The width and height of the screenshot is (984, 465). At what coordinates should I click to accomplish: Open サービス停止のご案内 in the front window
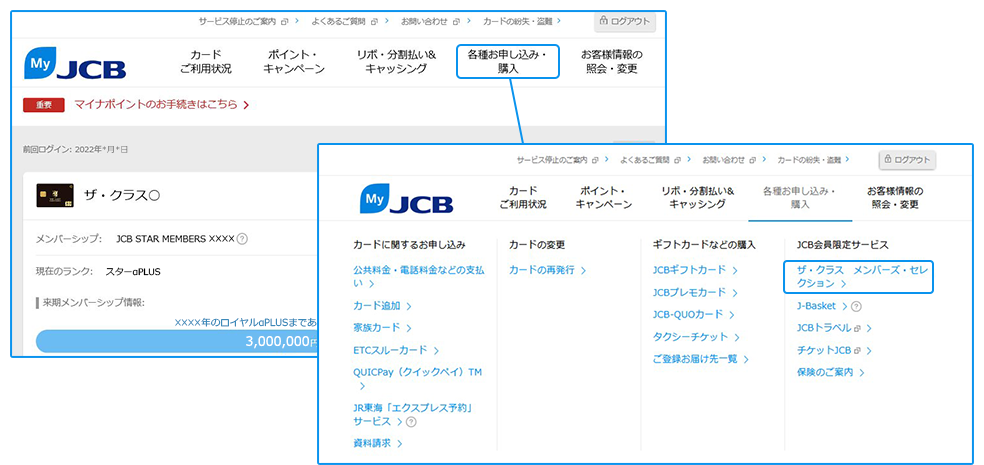click(562, 160)
